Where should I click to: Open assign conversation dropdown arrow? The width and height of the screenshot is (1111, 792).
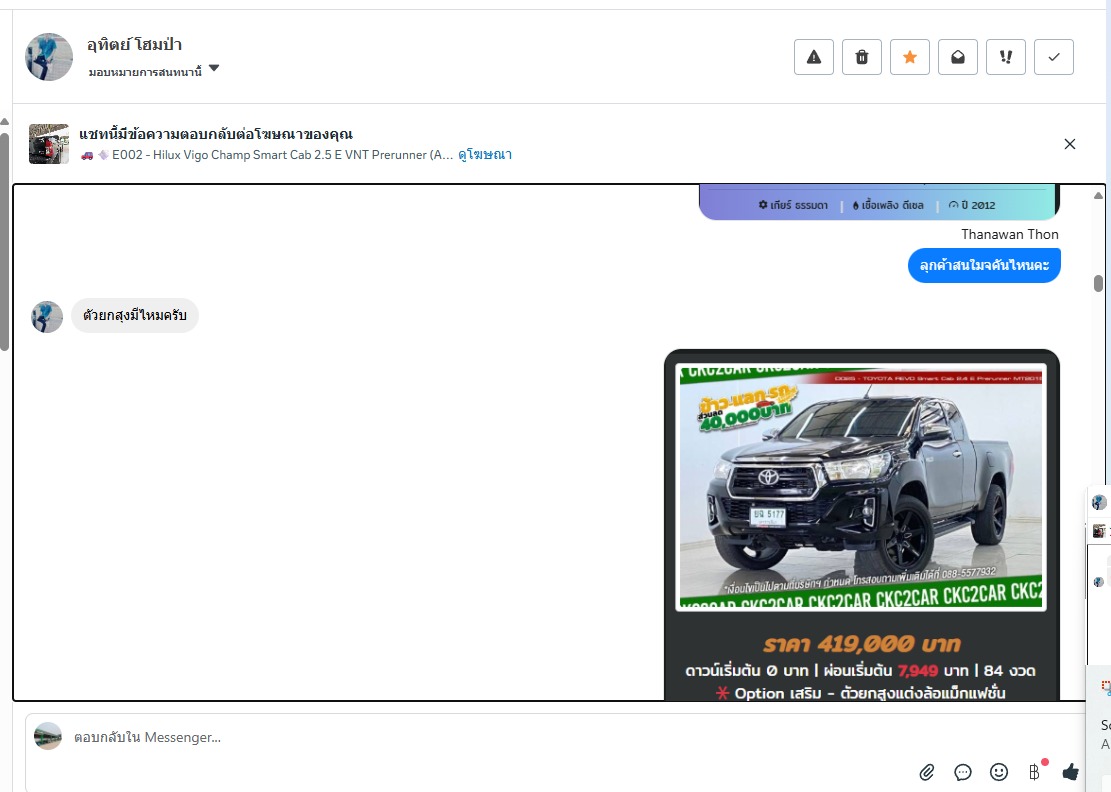tap(214, 69)
